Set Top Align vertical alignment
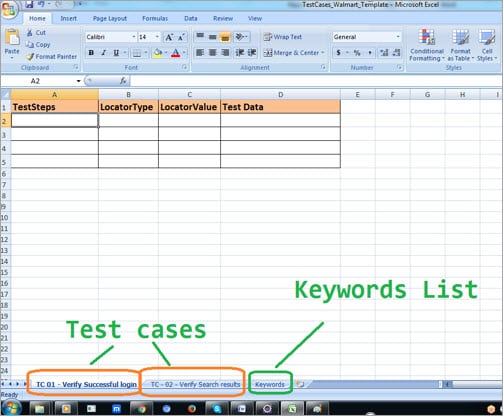The image size is (503, 416). pyautogui.click(x=200, y=37)
